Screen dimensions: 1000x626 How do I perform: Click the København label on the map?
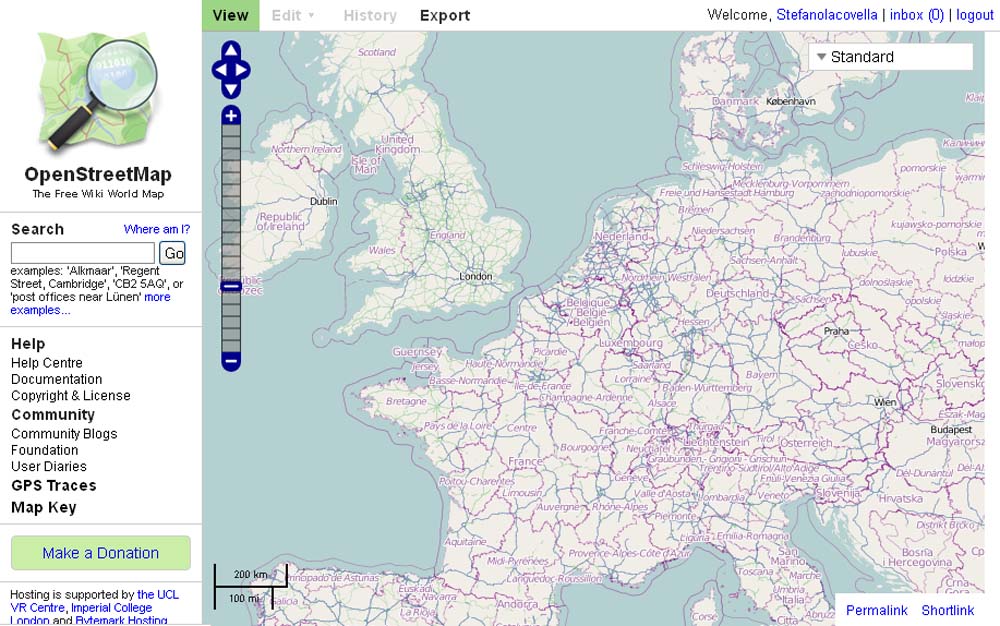point(791,101)
